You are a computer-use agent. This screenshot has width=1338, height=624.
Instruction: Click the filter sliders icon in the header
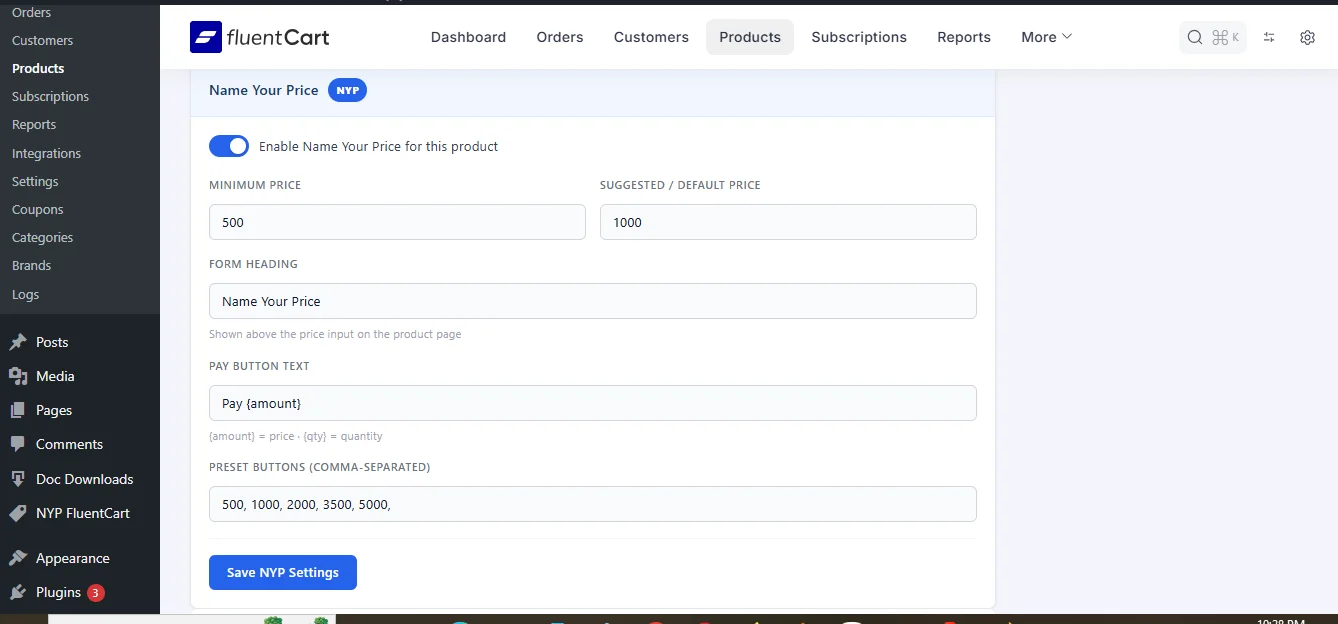pyautogui.click(x=1269, y=37)
